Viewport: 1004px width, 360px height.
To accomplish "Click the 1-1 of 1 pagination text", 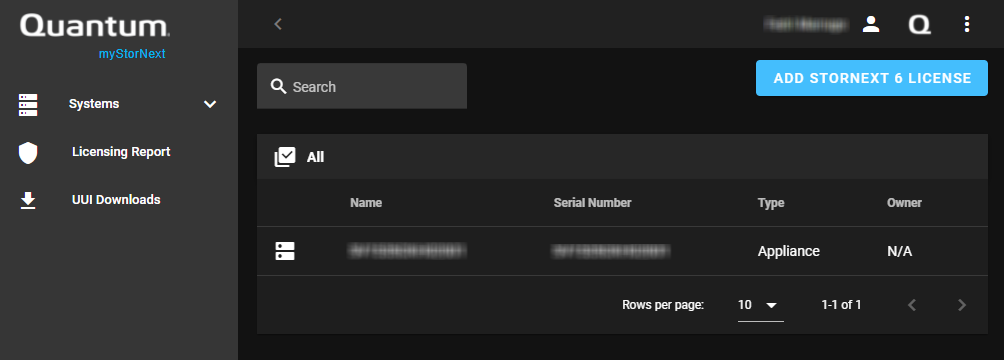I will point(841,305).
